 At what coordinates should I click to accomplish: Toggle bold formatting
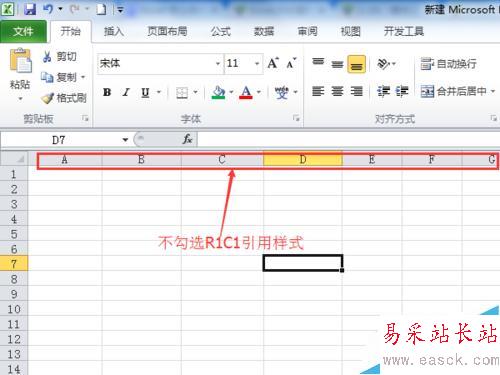107,92
